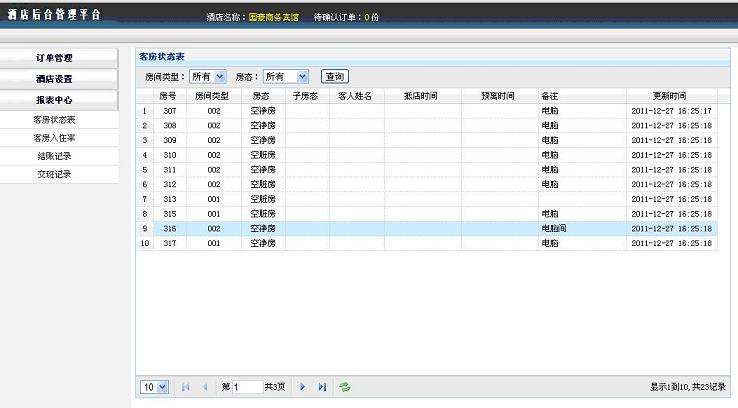
Task: Select room 312 cell
Action: click(x=170, y=184)
